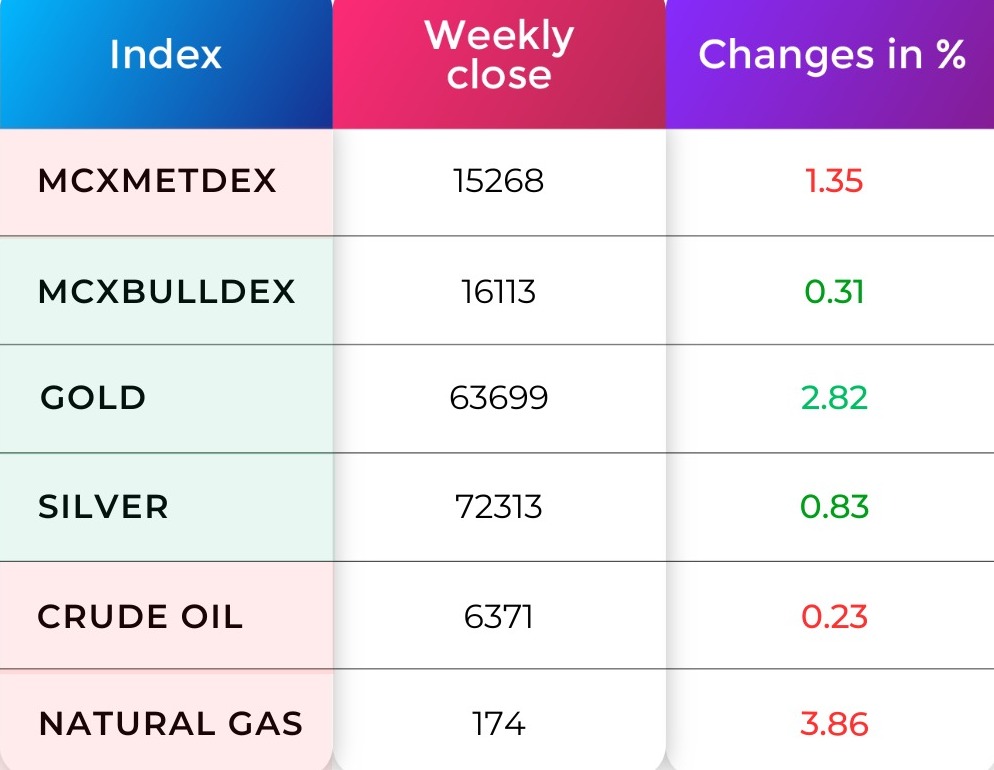The image size is (994, 770).
Task: Select Silver's weekly close 72313
Action: click(499, 507)
